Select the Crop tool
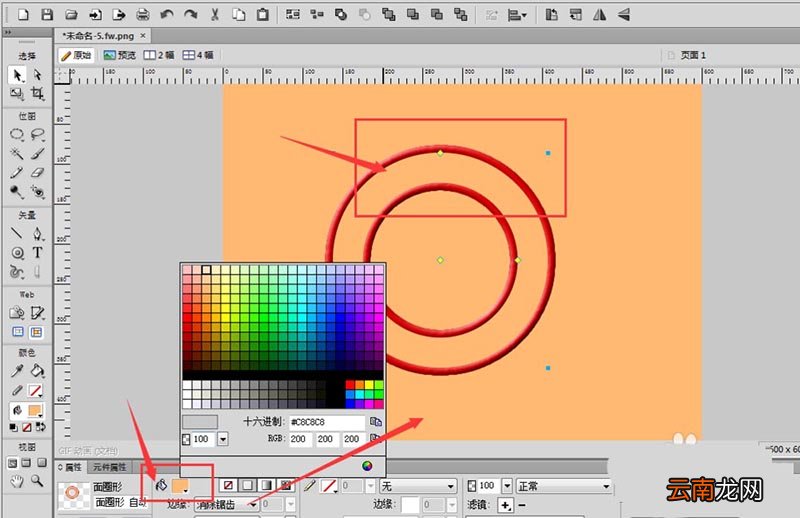The height and width of the screenshot is (518, 800). 37,93
